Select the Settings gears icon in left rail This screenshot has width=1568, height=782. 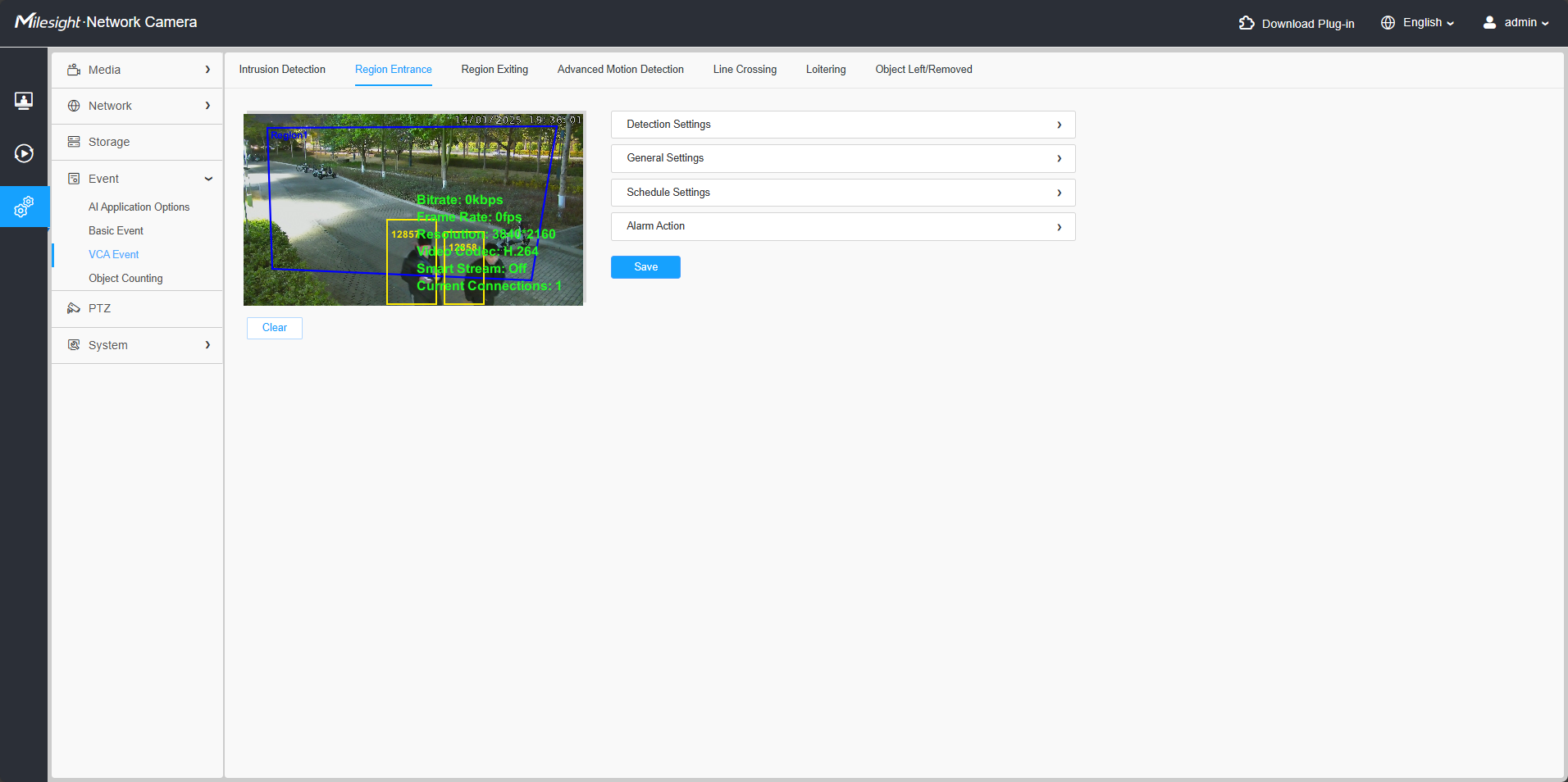pos(24,207)
